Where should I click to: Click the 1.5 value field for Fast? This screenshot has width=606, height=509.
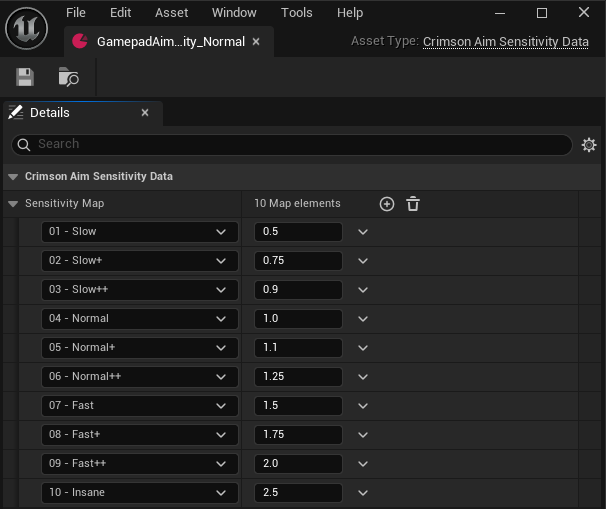[x=298, y=405]
